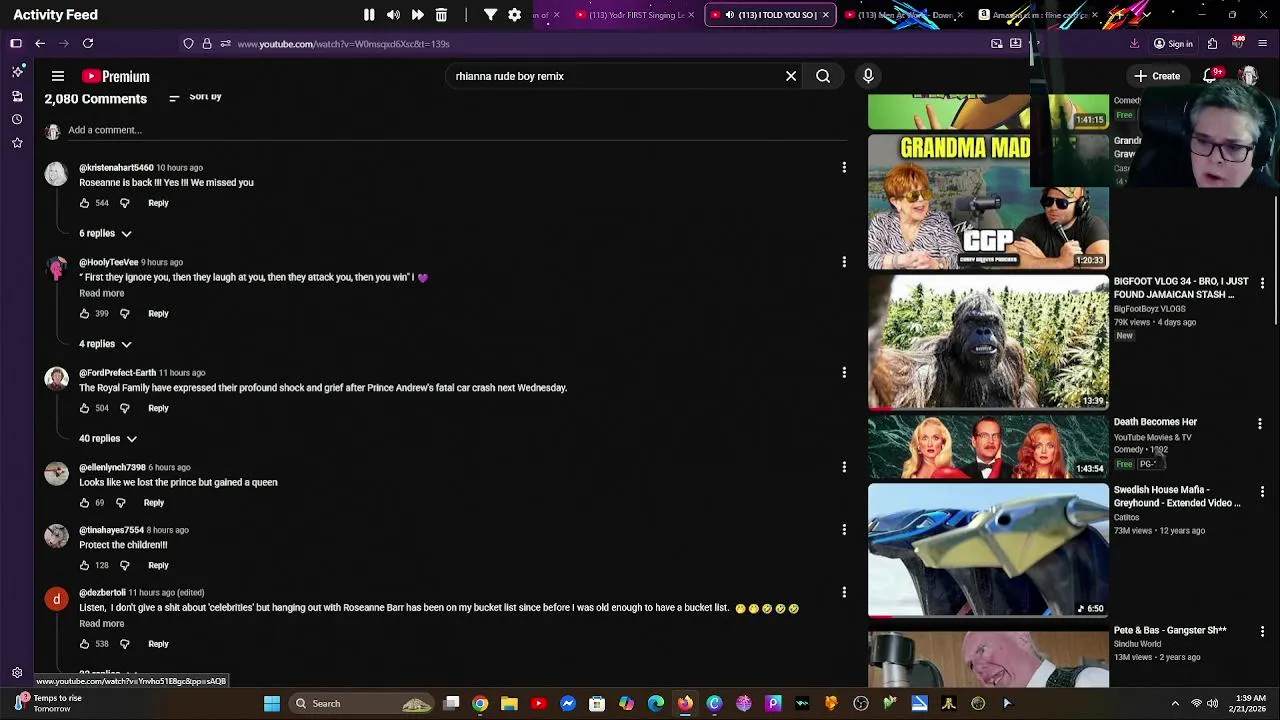Open Chrome from the taskbar
The image size is (1280, 720).
tap(480, 704)
